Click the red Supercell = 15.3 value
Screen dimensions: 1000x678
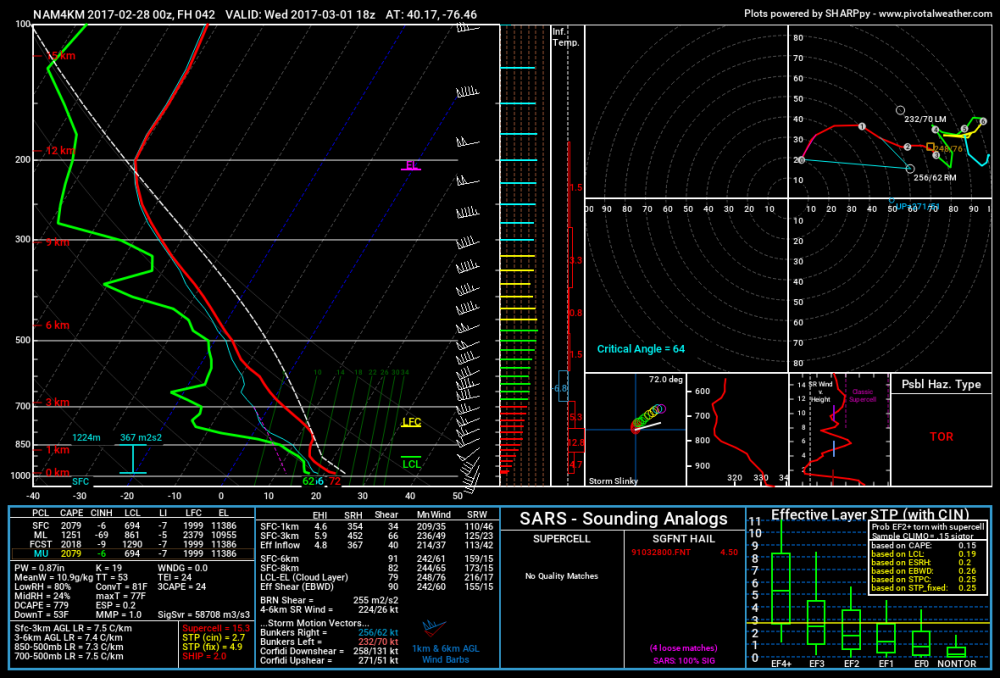[x=216, y=628]
